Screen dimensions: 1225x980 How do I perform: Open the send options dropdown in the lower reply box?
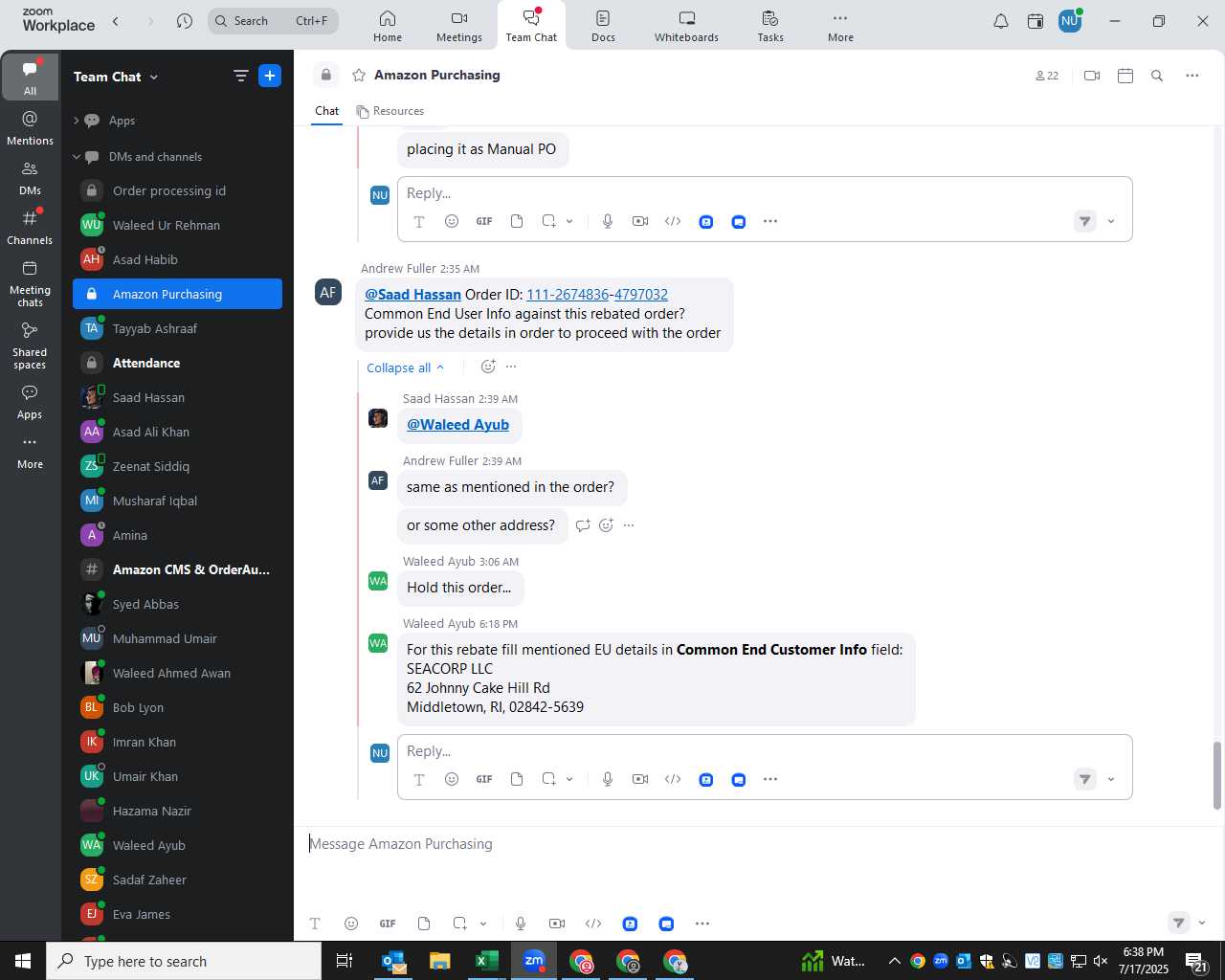click(x=1111, y=780)
